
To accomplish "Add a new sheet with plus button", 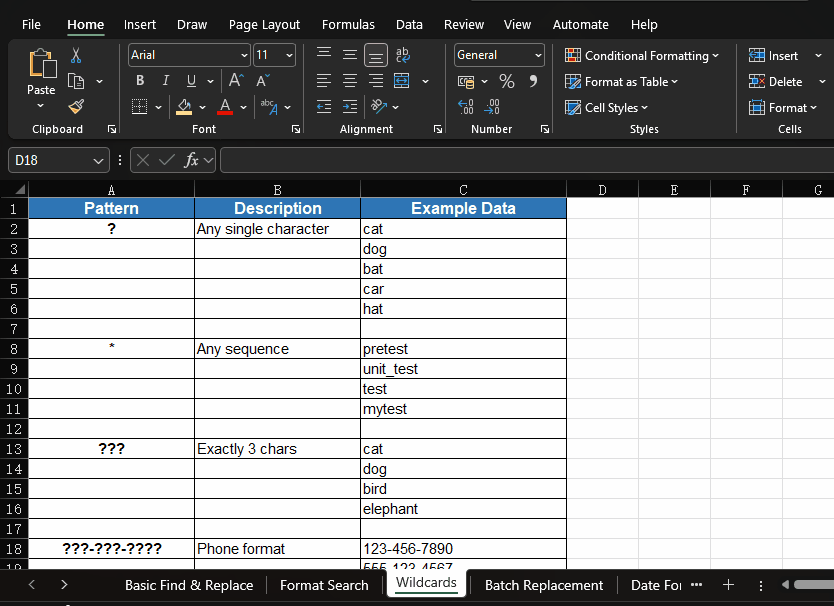I will pos(729,585).
